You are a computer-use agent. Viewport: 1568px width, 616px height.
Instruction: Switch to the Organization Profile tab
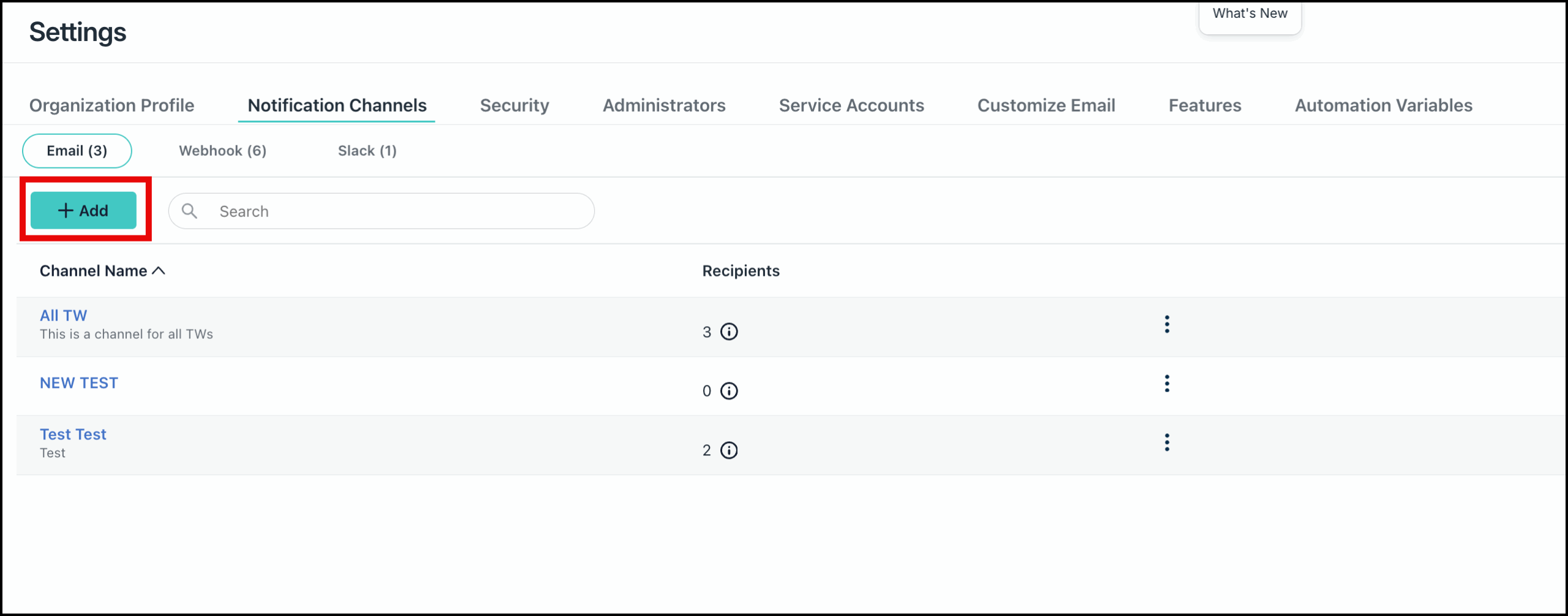[x=112, y=105]
